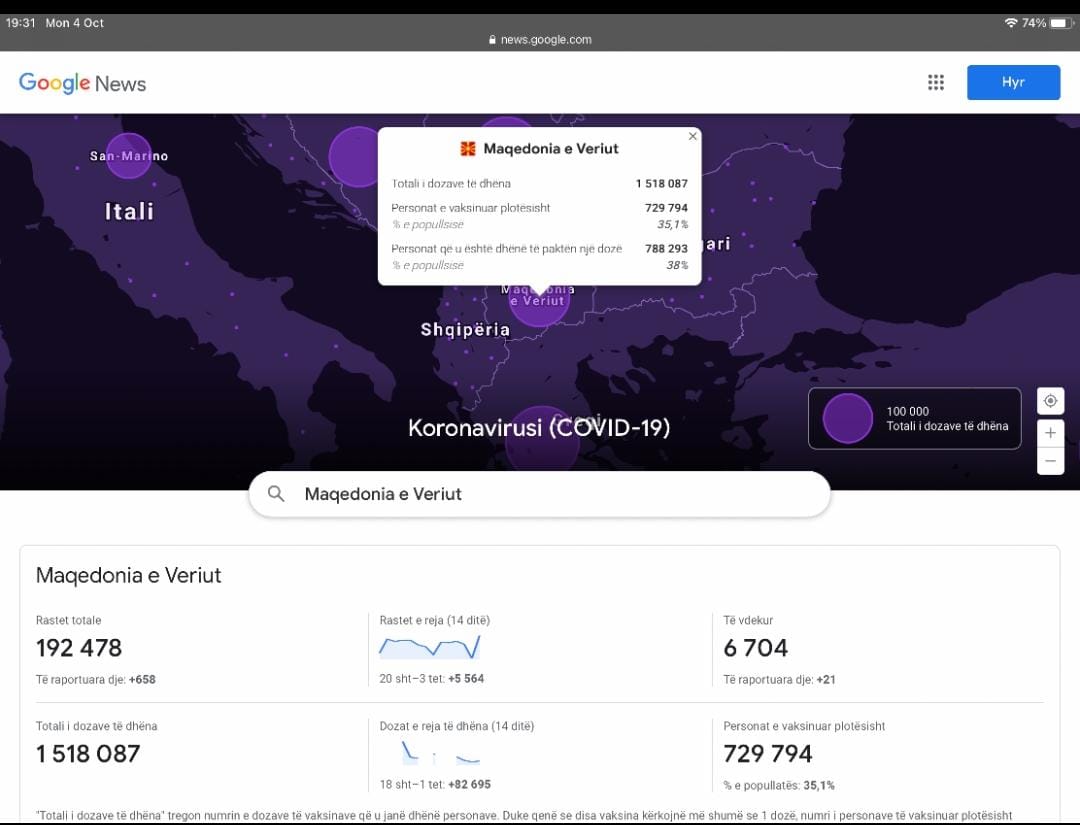Click the North Macedonia flag icon in popup
1080x825 pixels.
[468, 149]
